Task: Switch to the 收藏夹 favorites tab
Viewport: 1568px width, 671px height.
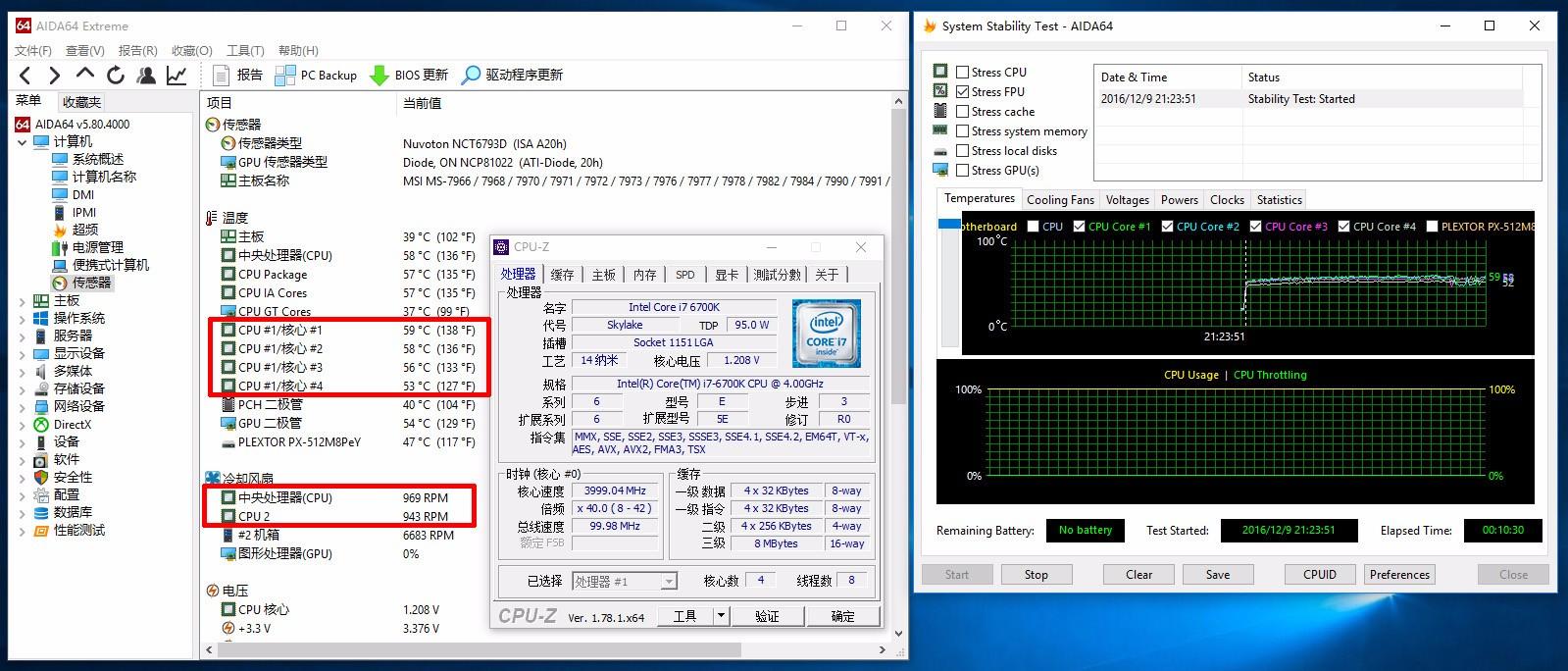Action: coord(81,102)
